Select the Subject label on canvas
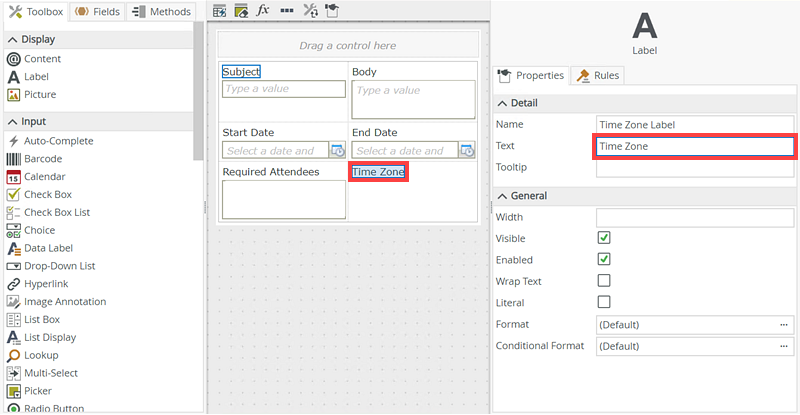 pos(241,71)
